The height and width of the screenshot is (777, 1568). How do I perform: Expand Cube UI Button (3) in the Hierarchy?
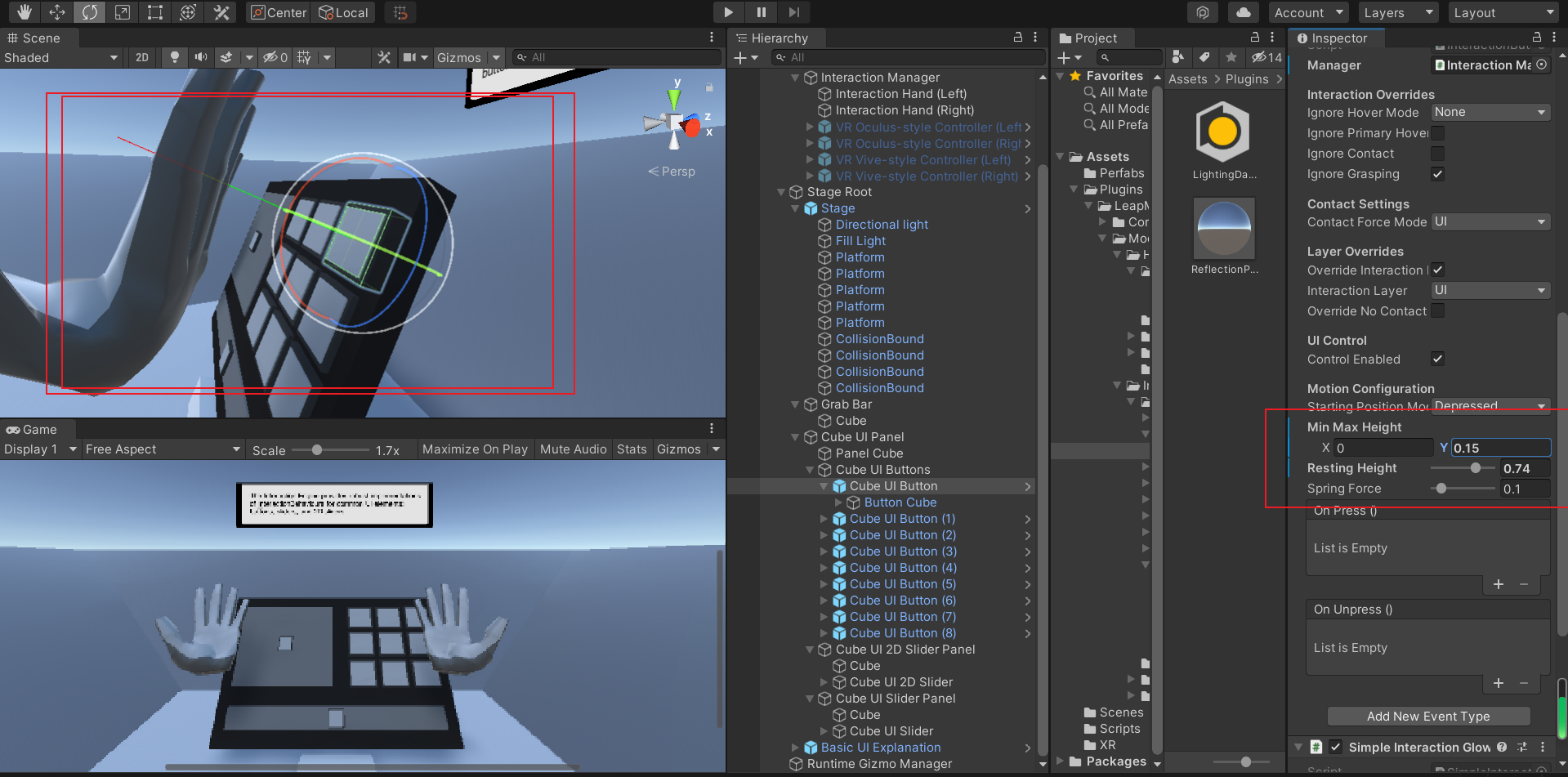point(822,551)
